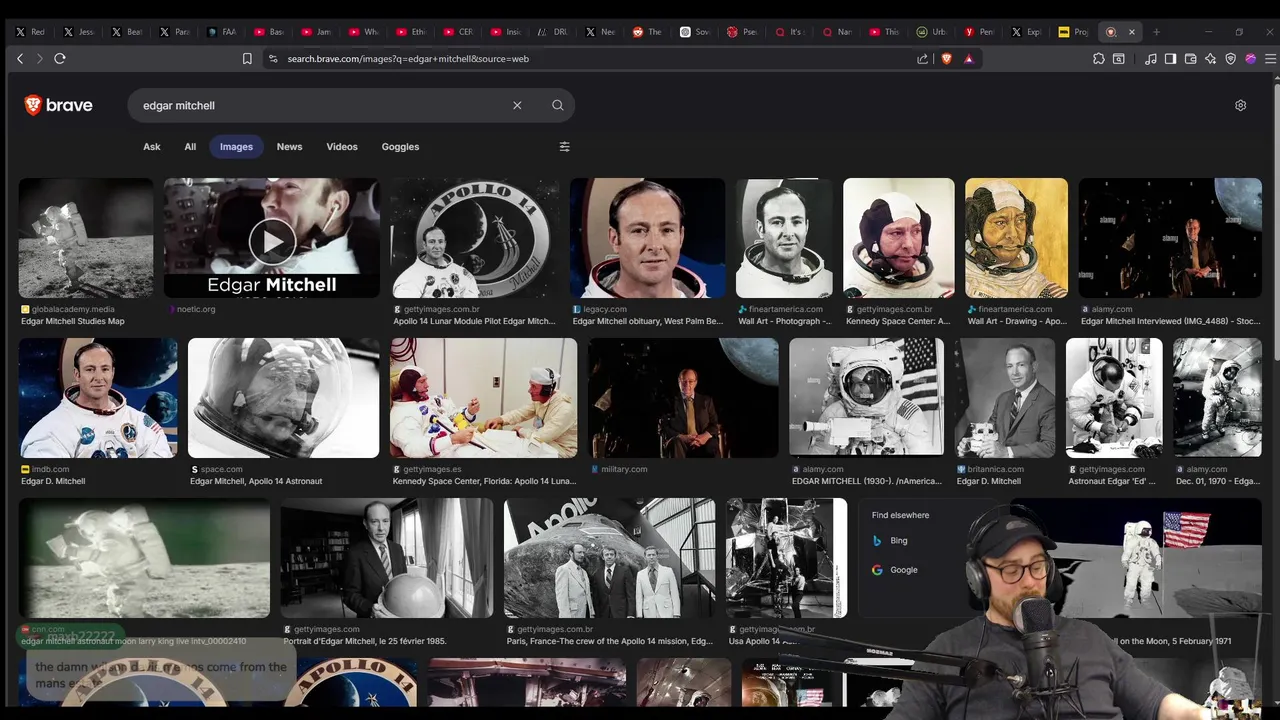Open image filters slider icon

[x=564, y=147]
